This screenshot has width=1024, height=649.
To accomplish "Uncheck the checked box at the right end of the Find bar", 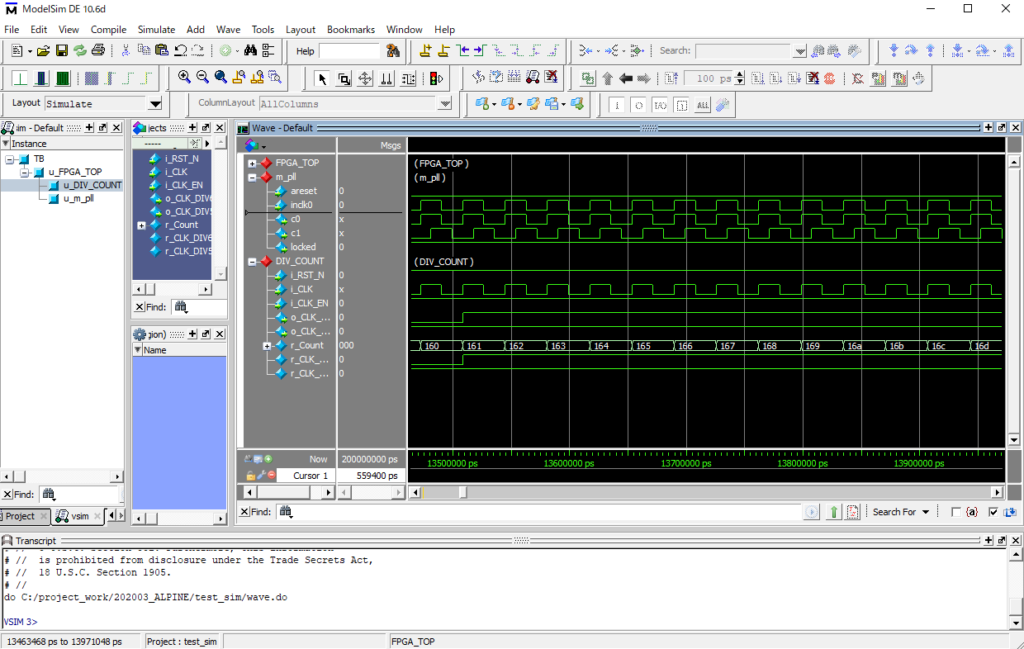I will click(992, 512).
